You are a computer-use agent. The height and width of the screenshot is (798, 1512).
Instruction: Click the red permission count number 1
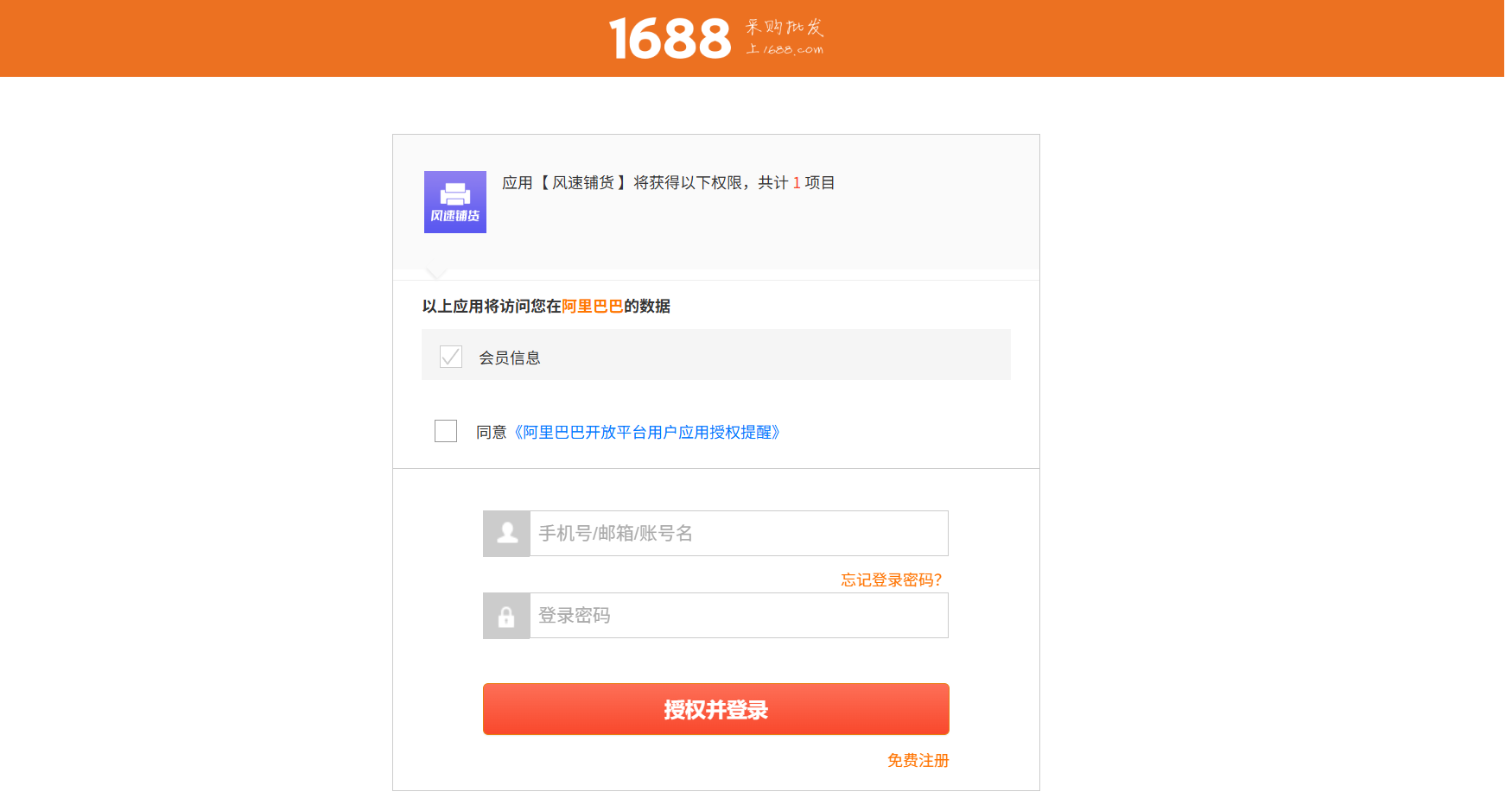coord(797,183)
